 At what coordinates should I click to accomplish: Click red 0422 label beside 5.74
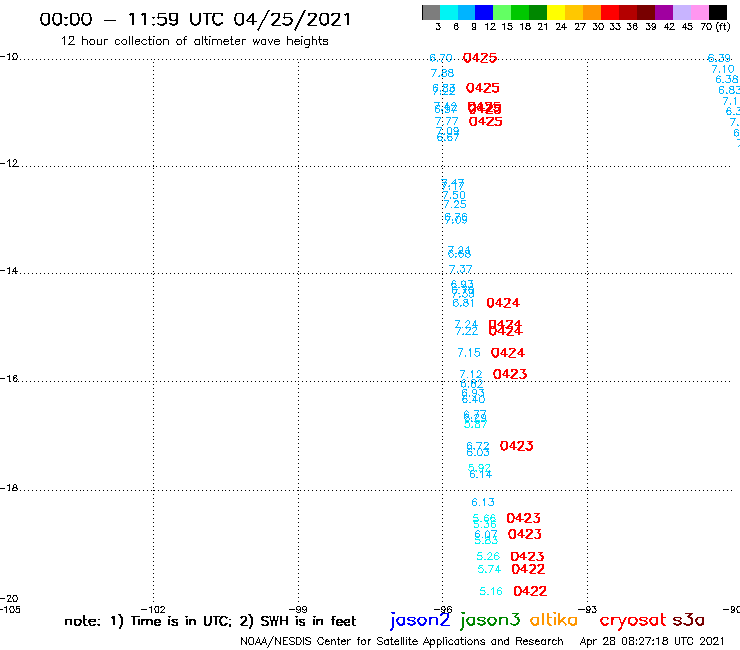tap(529, 569)
